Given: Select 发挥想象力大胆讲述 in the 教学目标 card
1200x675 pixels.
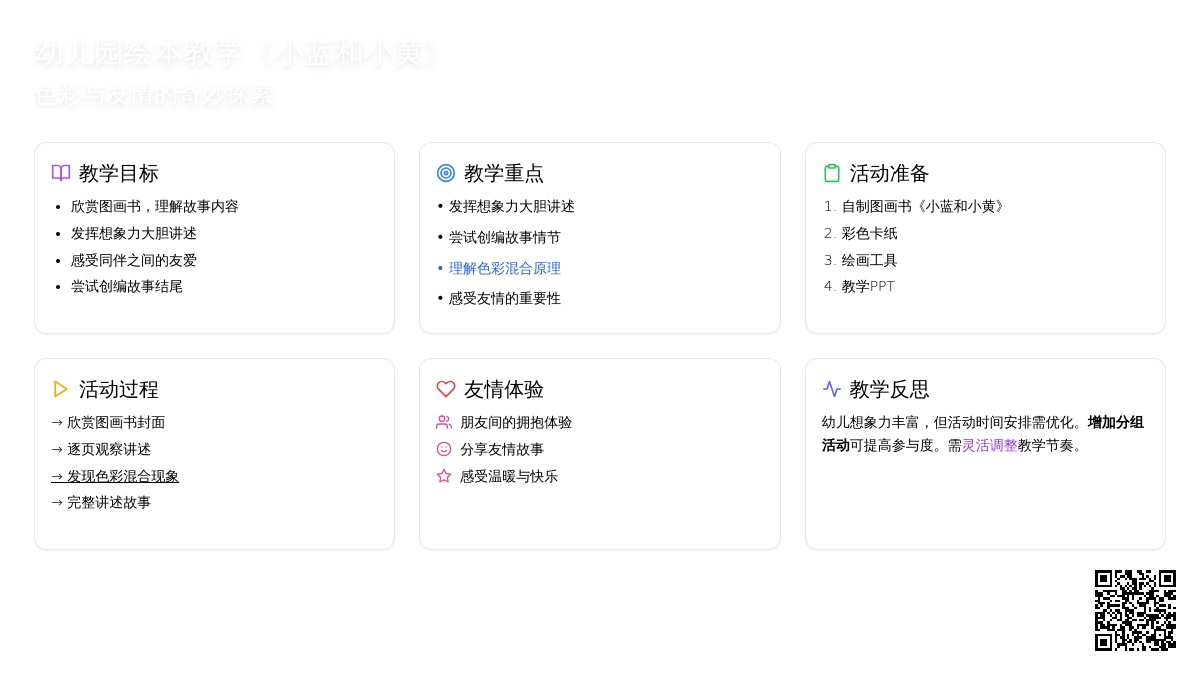Looking at the screenshot, I should (x=134, y=233).
